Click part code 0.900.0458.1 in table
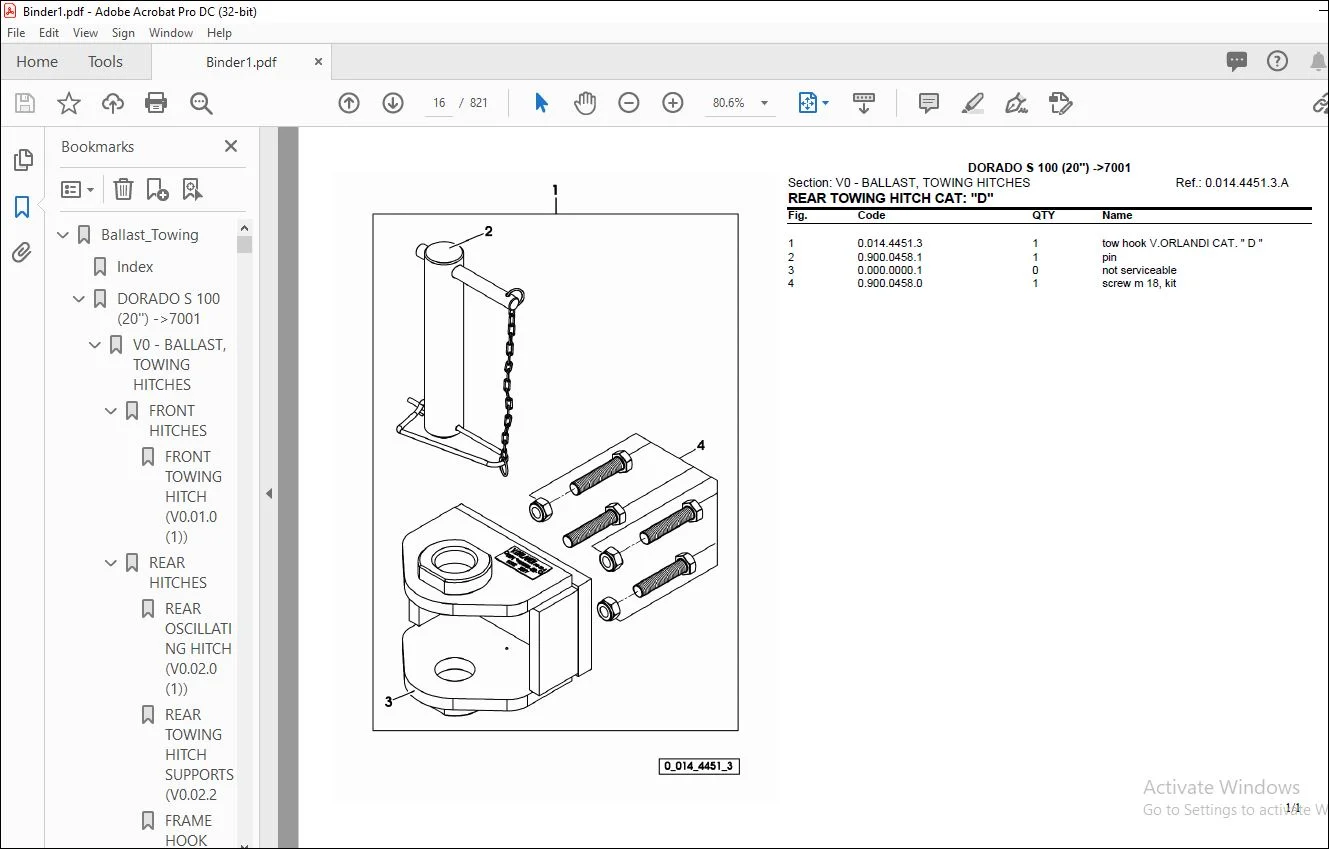The image size is (1329, 849). 890,257
